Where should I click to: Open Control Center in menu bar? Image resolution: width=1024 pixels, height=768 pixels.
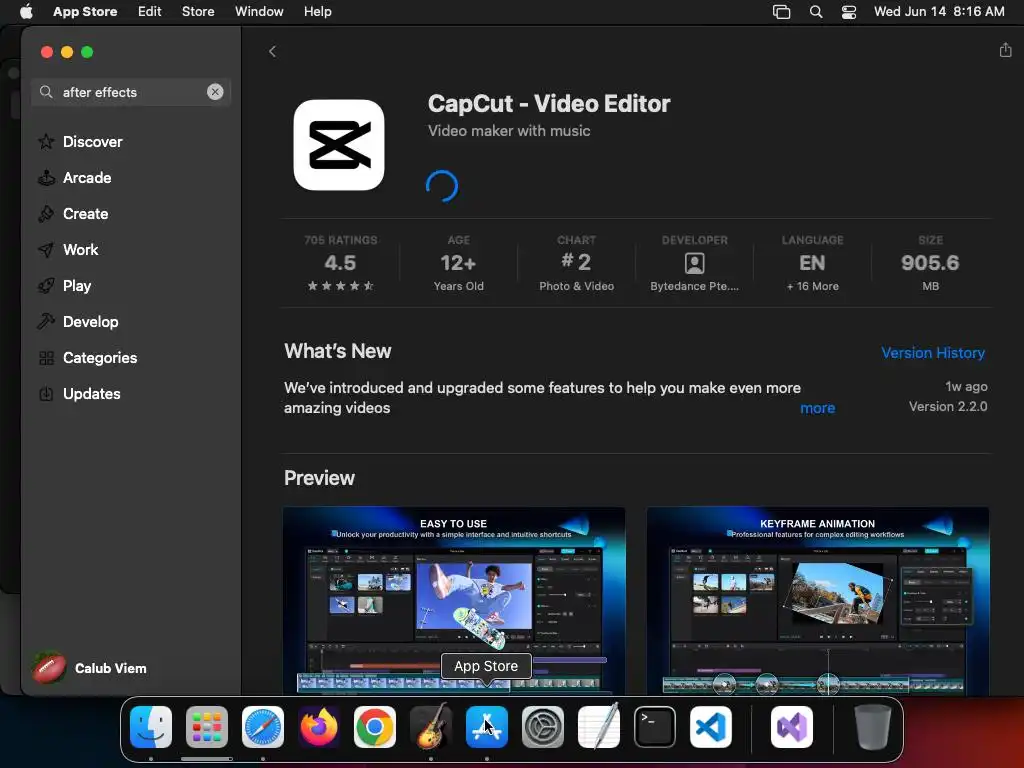848,11
